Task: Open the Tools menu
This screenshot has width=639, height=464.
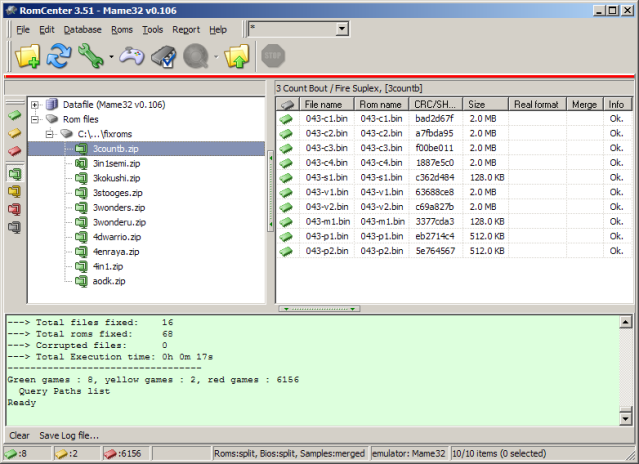Action: pos(152,30)
